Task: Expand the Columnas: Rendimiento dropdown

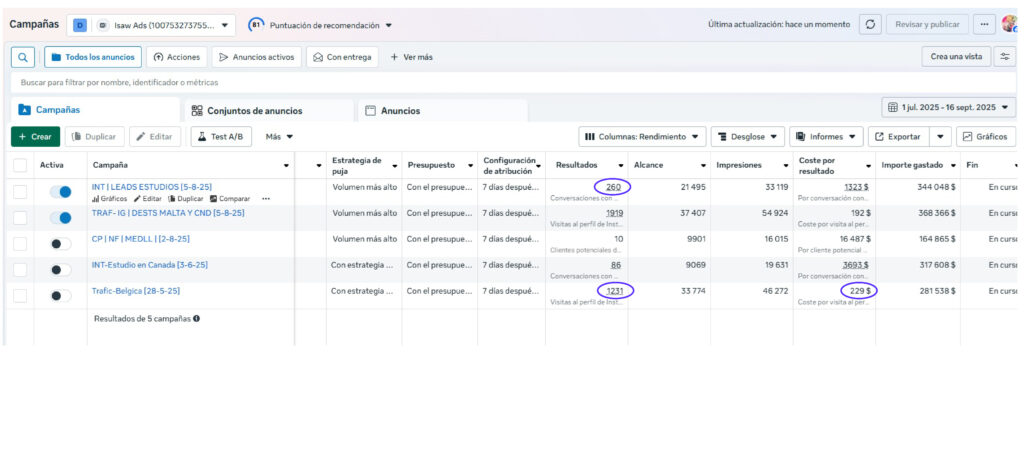Action: (641, 136)
